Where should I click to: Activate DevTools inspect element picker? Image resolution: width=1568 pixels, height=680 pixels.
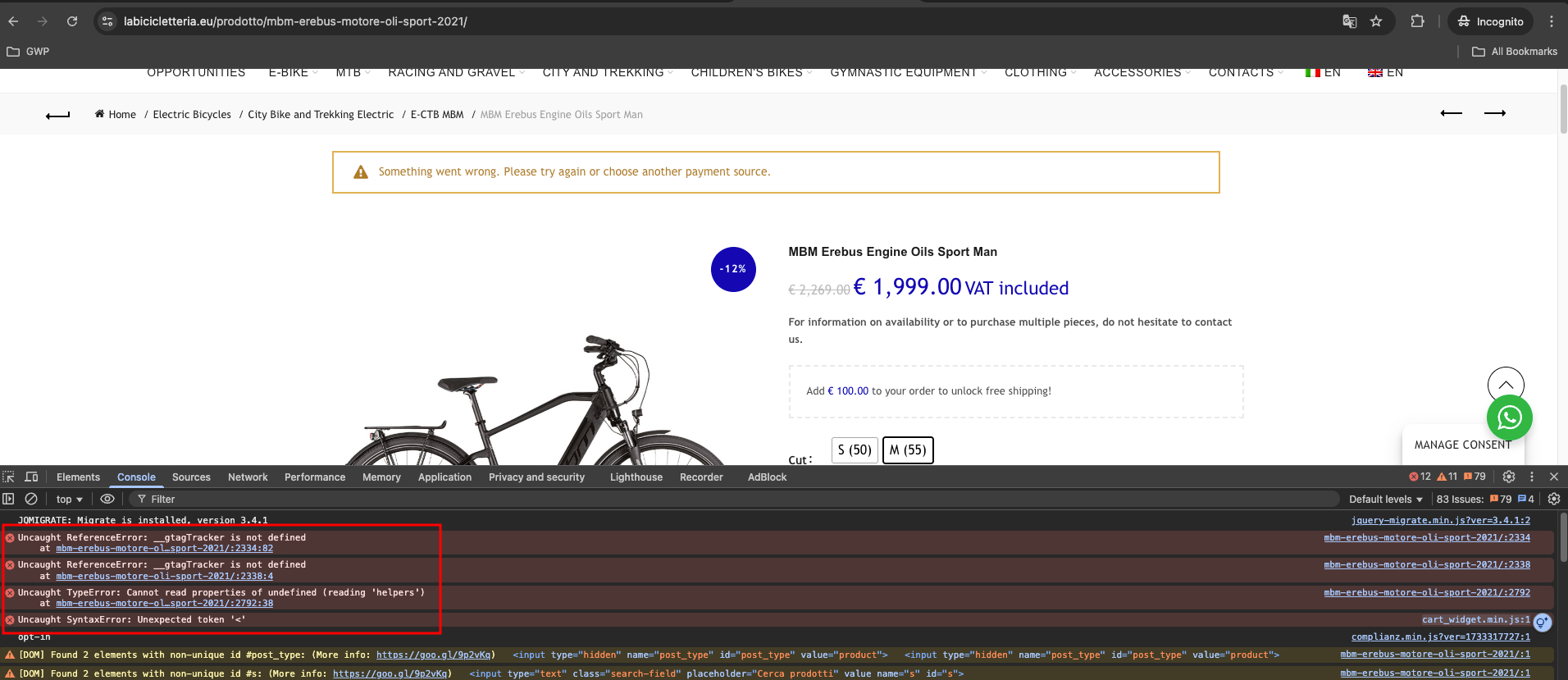(9, 477)
